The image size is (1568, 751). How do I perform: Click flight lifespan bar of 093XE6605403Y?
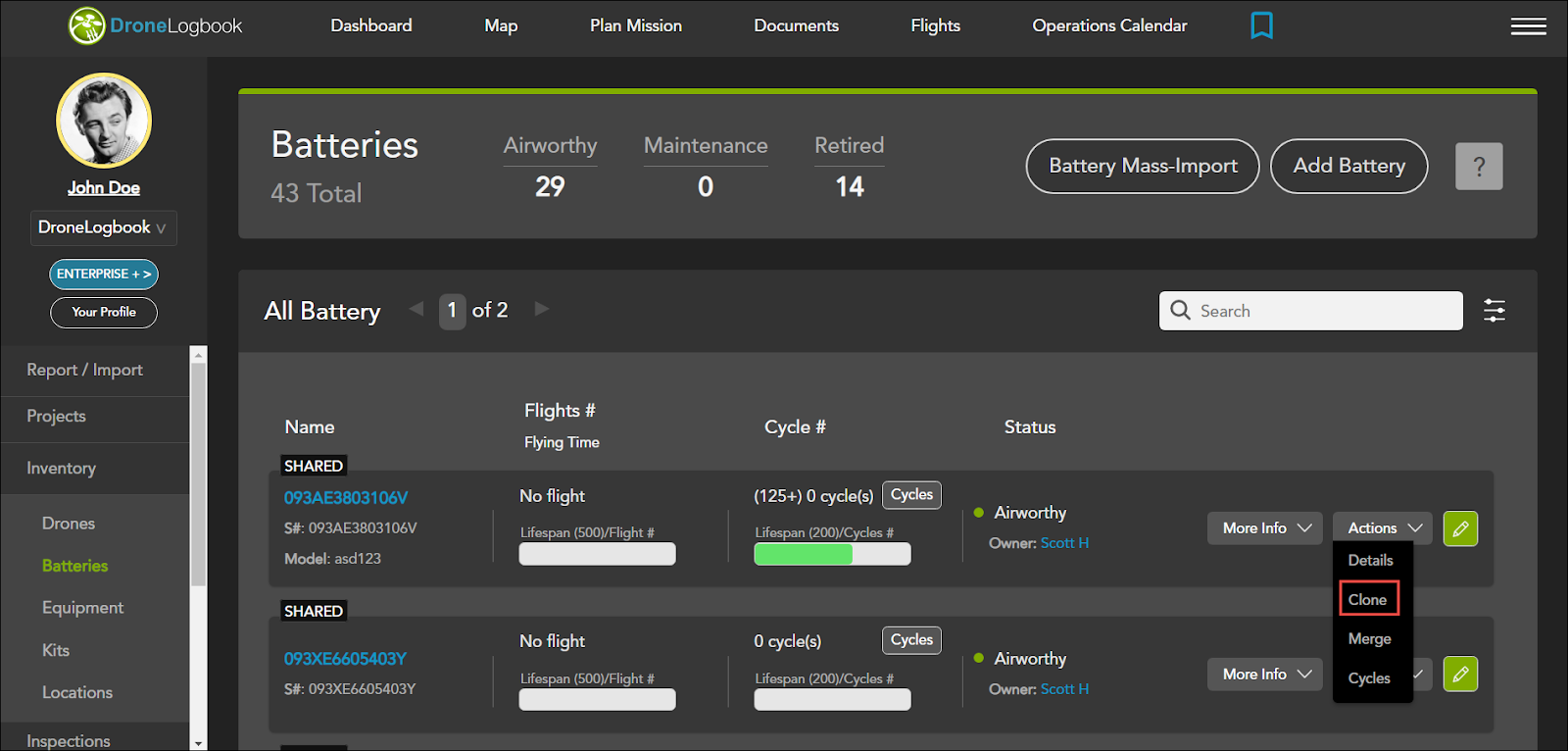point(597,699)
